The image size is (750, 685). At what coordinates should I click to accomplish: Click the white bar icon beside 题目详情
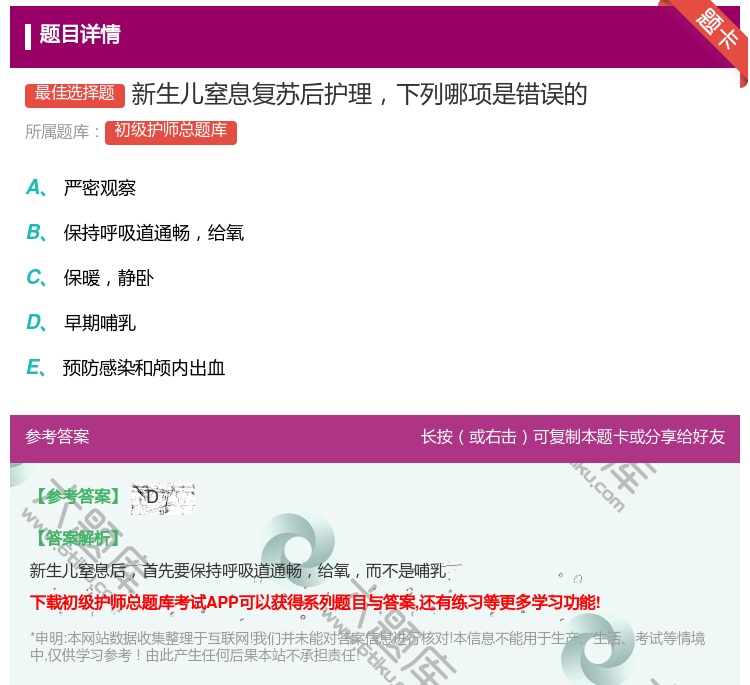(x=28, y=35)
